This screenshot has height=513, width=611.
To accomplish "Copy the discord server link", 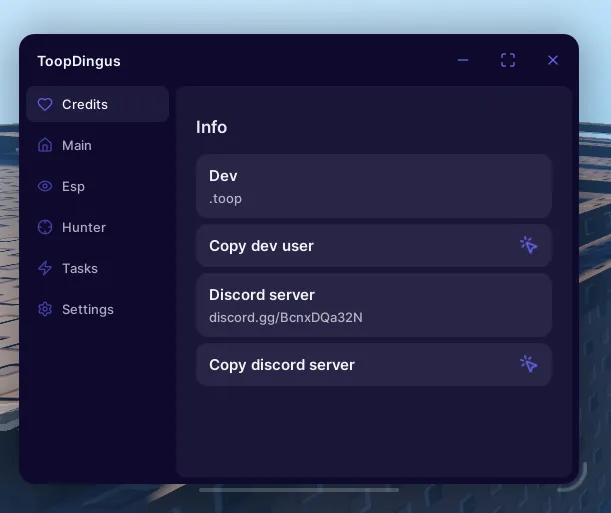I will click(x=374, y=365).
